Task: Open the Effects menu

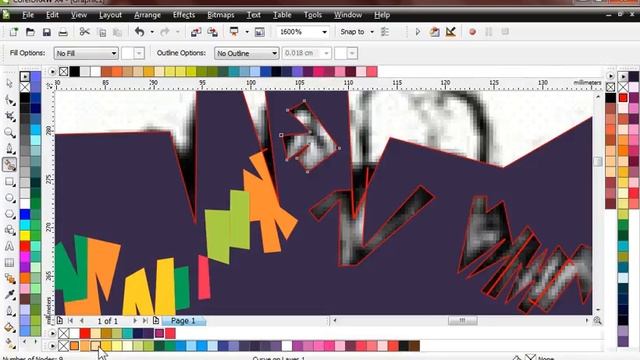Action: tap(184, 15)
